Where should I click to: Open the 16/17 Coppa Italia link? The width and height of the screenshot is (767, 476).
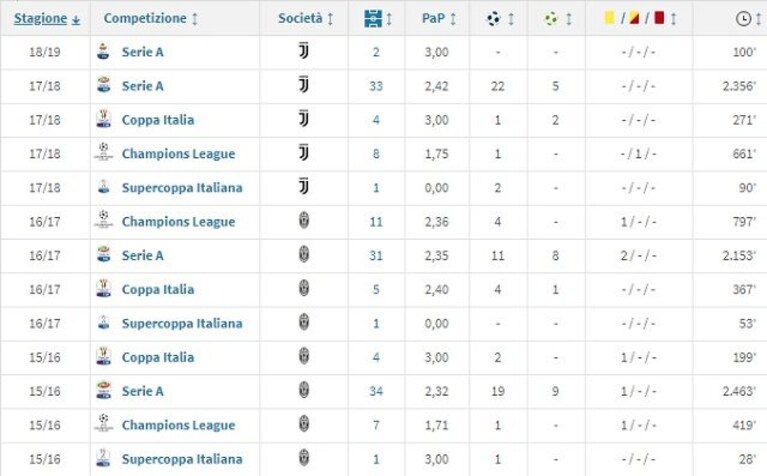pyautogui.click(x=158, y=290)
